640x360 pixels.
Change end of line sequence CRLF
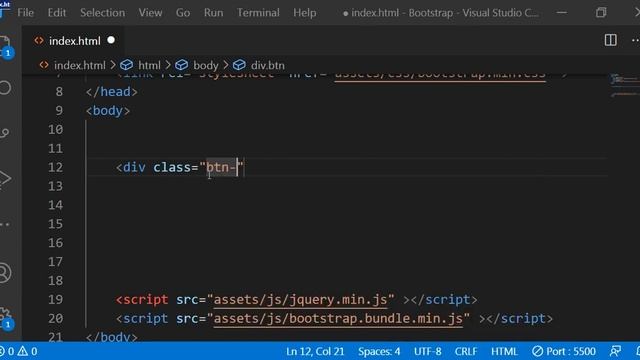(466, 351)
